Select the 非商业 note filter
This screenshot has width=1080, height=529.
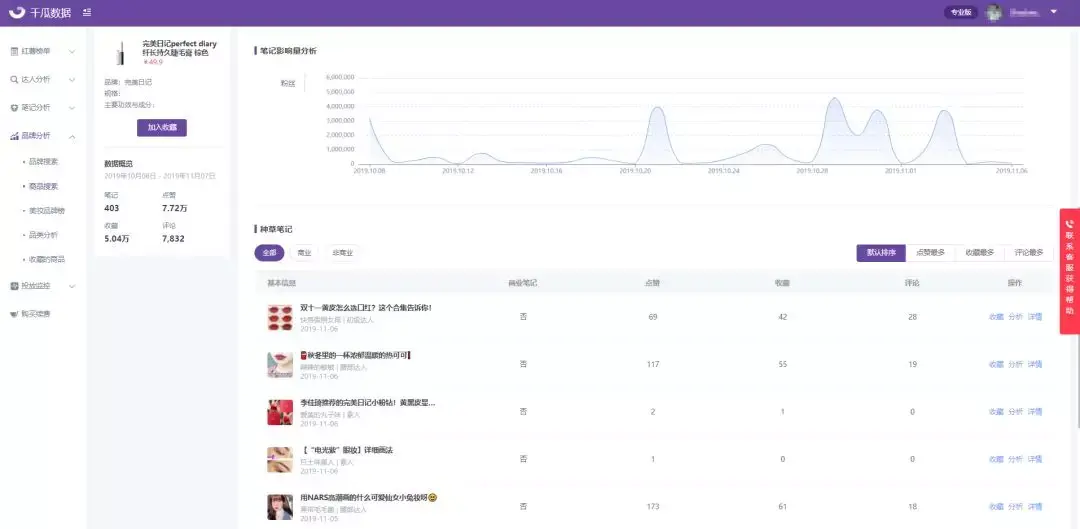pyautogui.click(x=343, y=253)
